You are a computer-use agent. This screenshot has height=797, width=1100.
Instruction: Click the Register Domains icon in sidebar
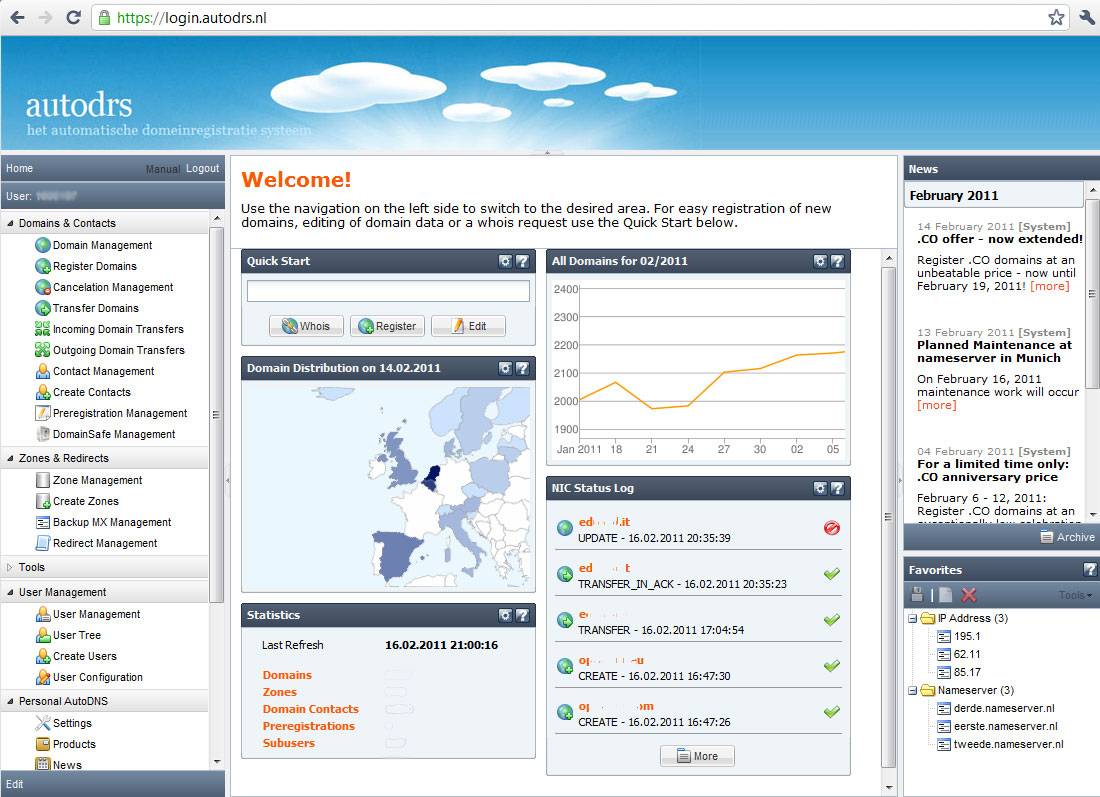(x=43, y=266)
